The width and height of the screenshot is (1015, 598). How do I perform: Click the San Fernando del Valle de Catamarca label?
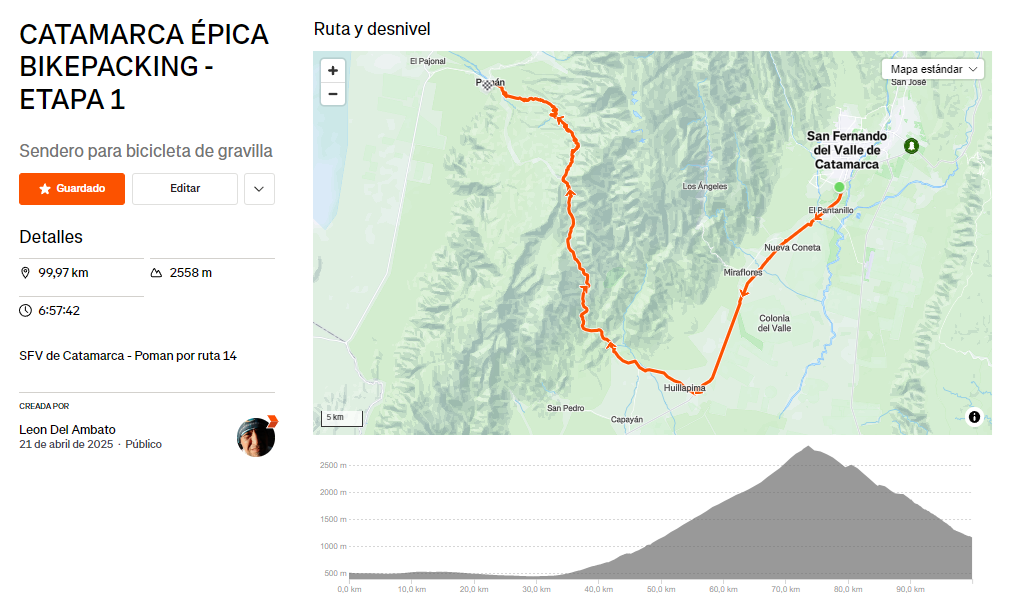[x=846, y=149]
